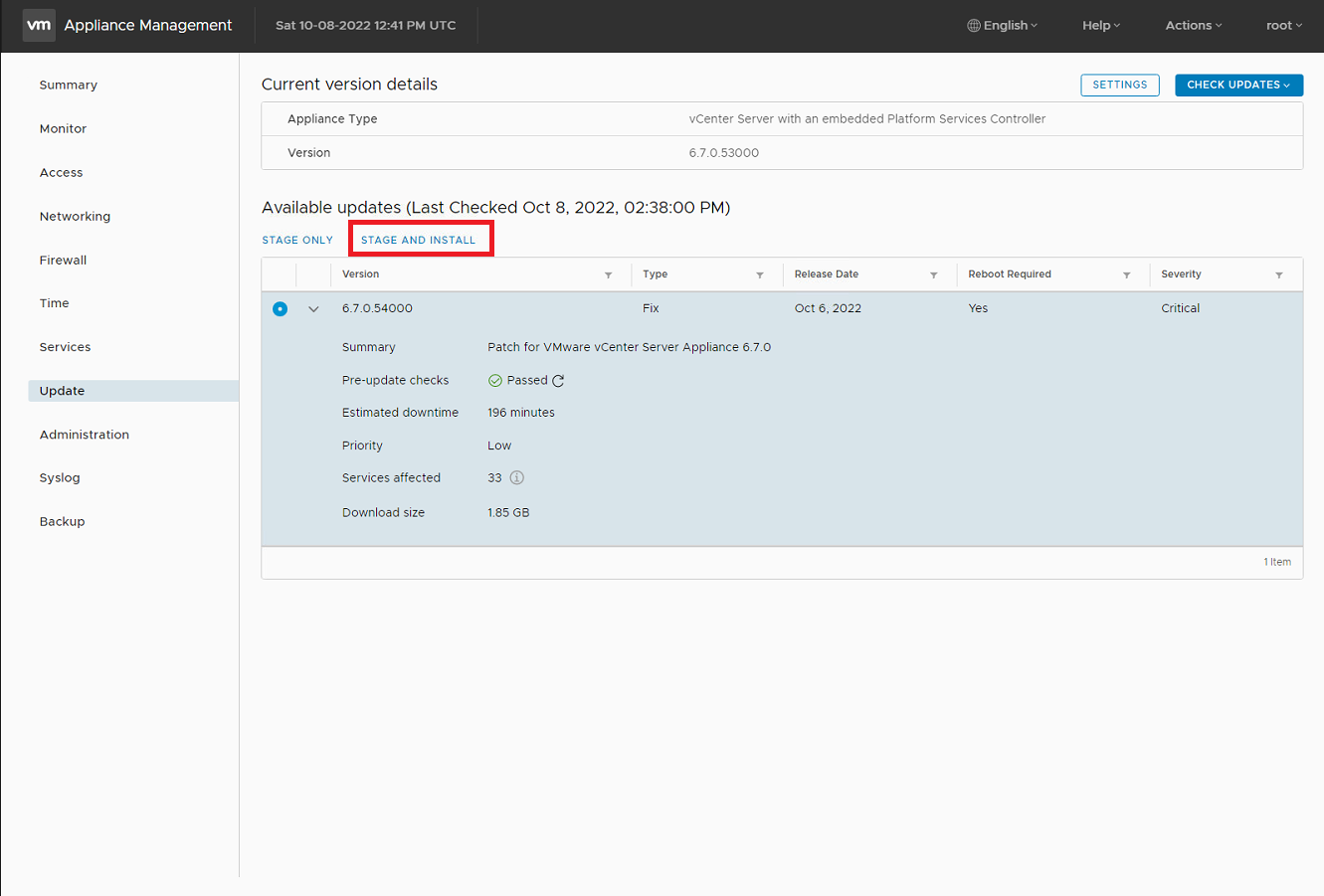Open the Services page
This screenshot has width=1324, height=896.
click(x=66, y=347)
